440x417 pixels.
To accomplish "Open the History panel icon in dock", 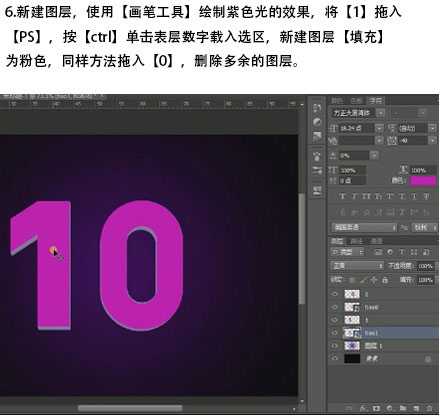I will (317, 108).
